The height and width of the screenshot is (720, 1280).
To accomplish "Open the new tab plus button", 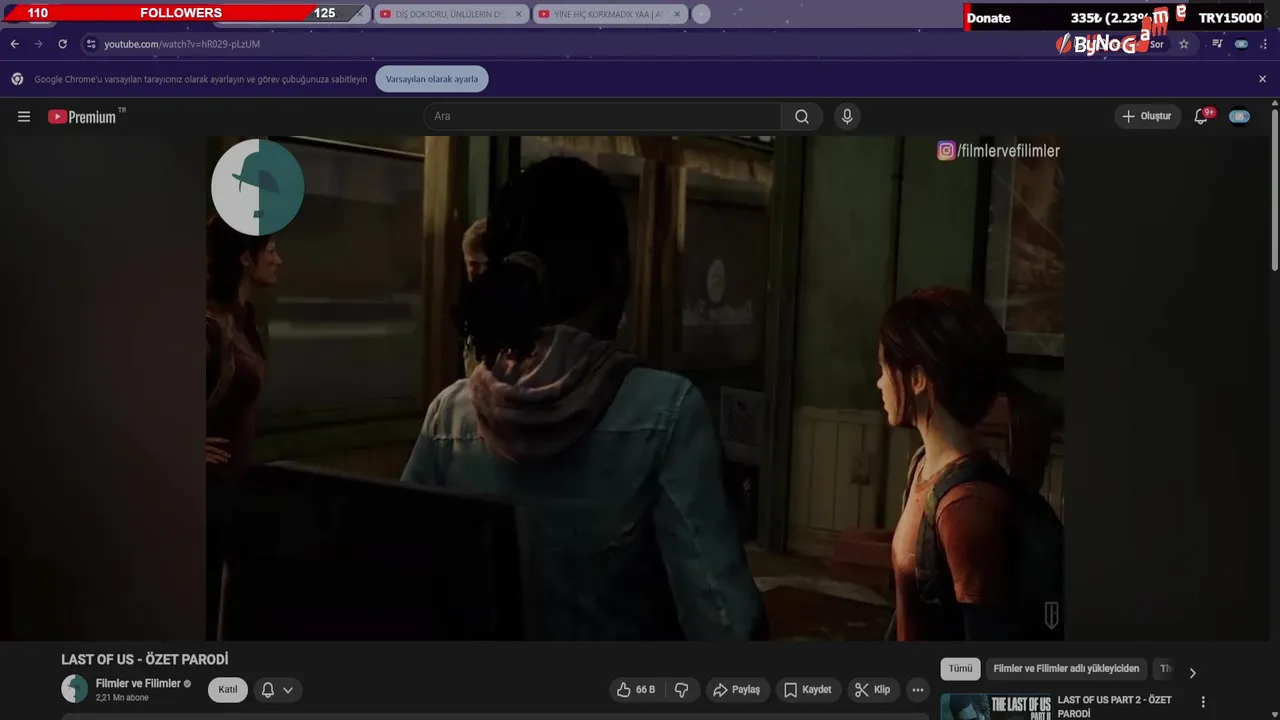I will pos(701,14).
